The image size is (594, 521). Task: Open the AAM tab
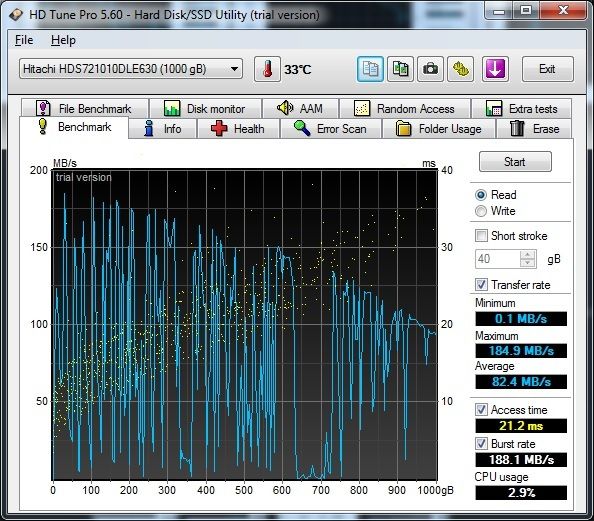coord(300,109)
